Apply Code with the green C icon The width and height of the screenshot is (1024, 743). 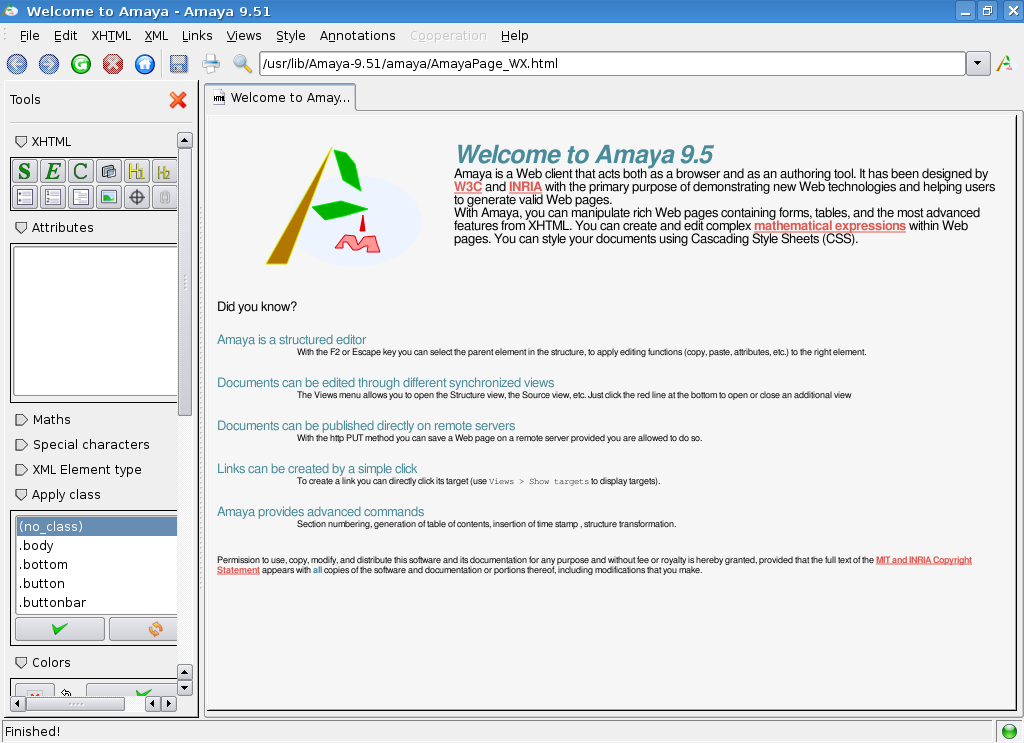(x=80, y=171)
